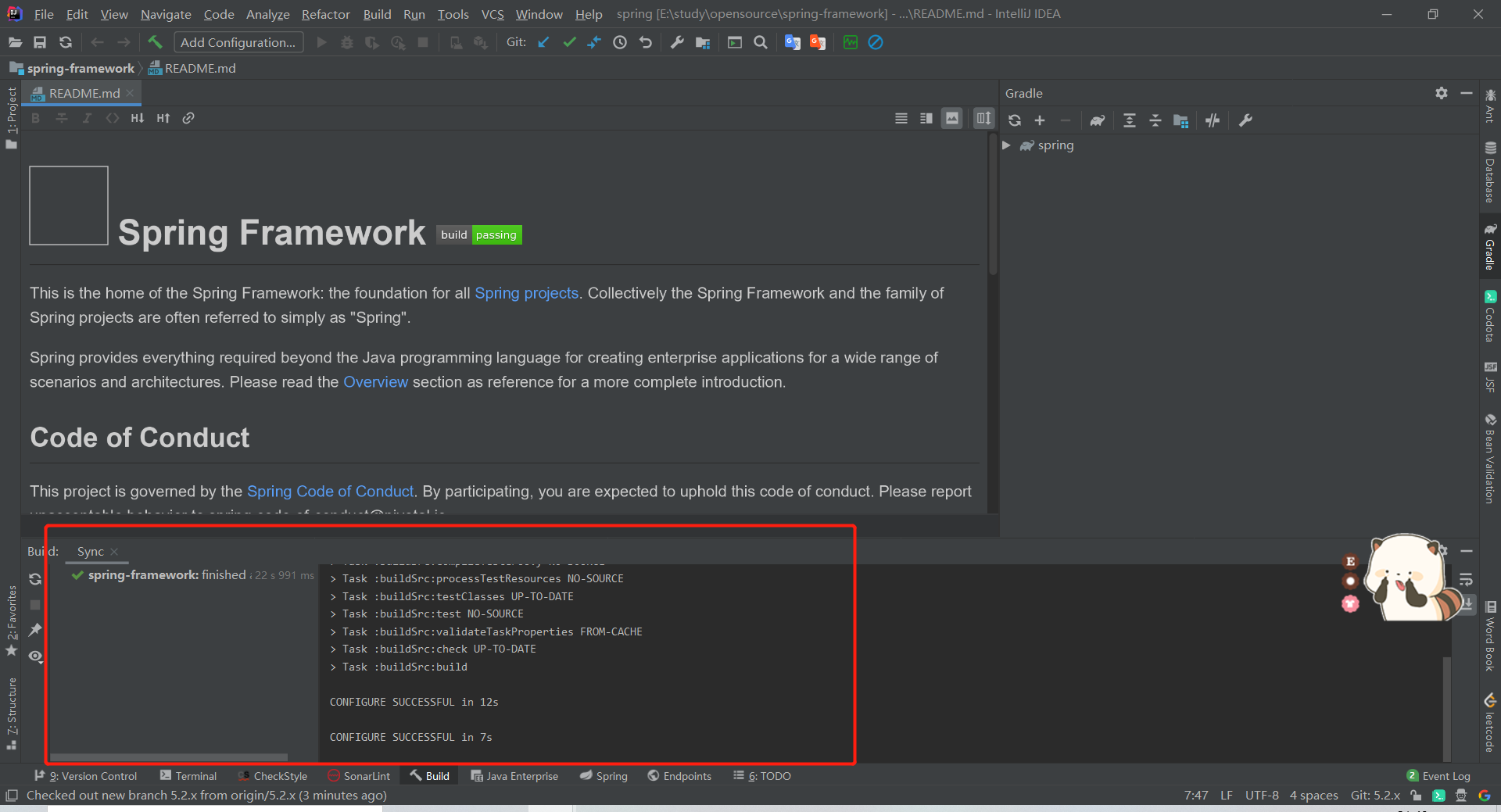Image resolution: width=1501 pixels, height=812 pixels.
Task: Hide the Gradle tool window with minus icon
Action: (1467, 93)
